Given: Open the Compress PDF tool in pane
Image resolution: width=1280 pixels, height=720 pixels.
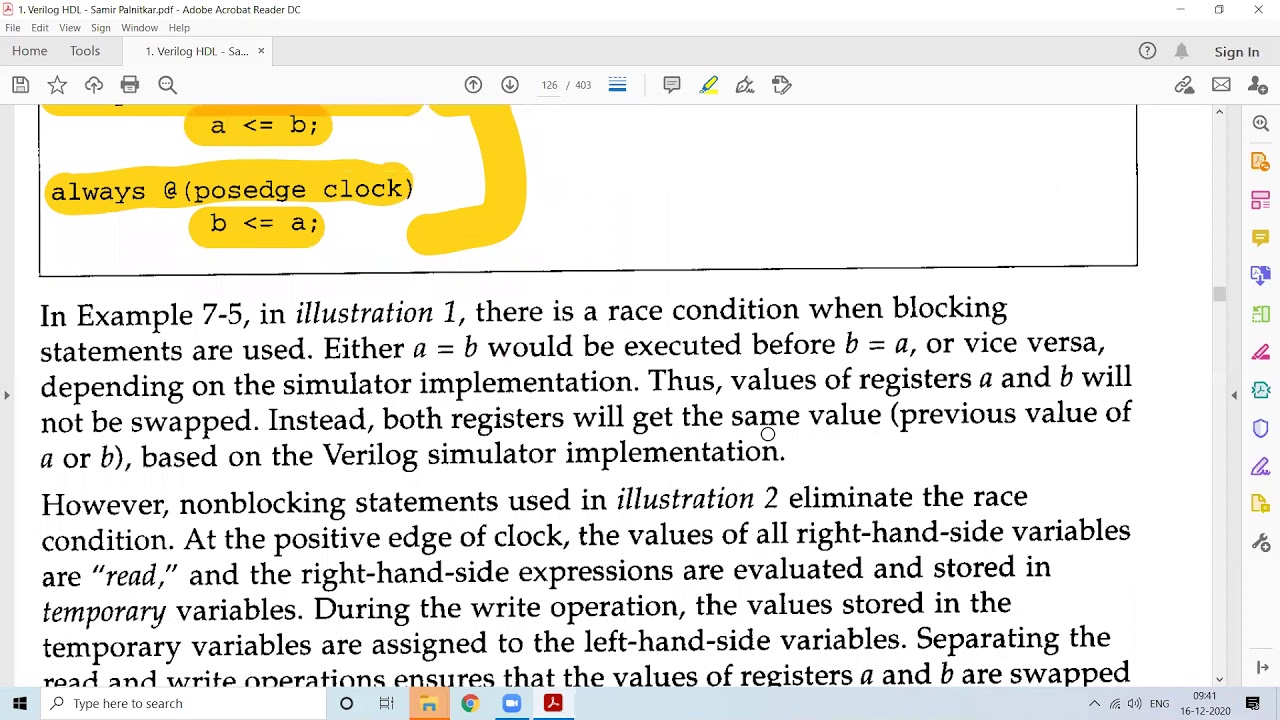Looking at the screenshot, I should tap(1261, 390).
